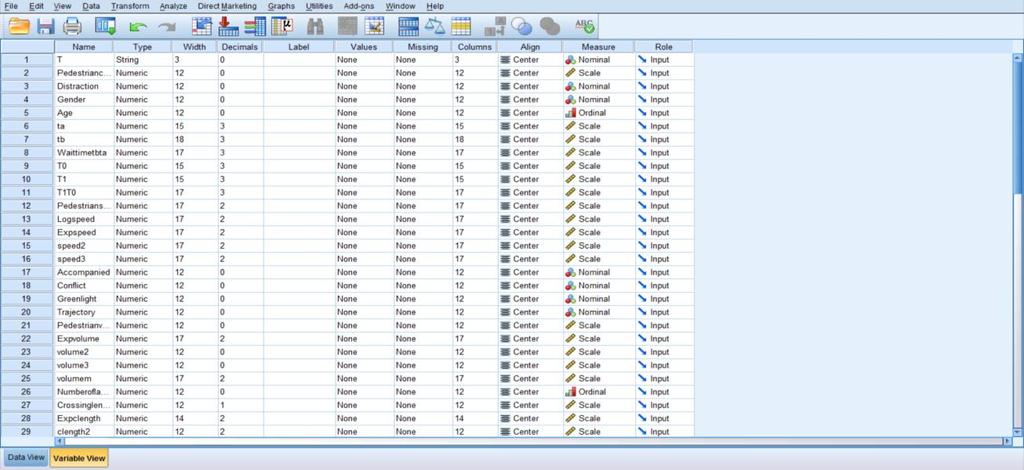Open Weight Cases with the scales icon

tap(434, 26)
